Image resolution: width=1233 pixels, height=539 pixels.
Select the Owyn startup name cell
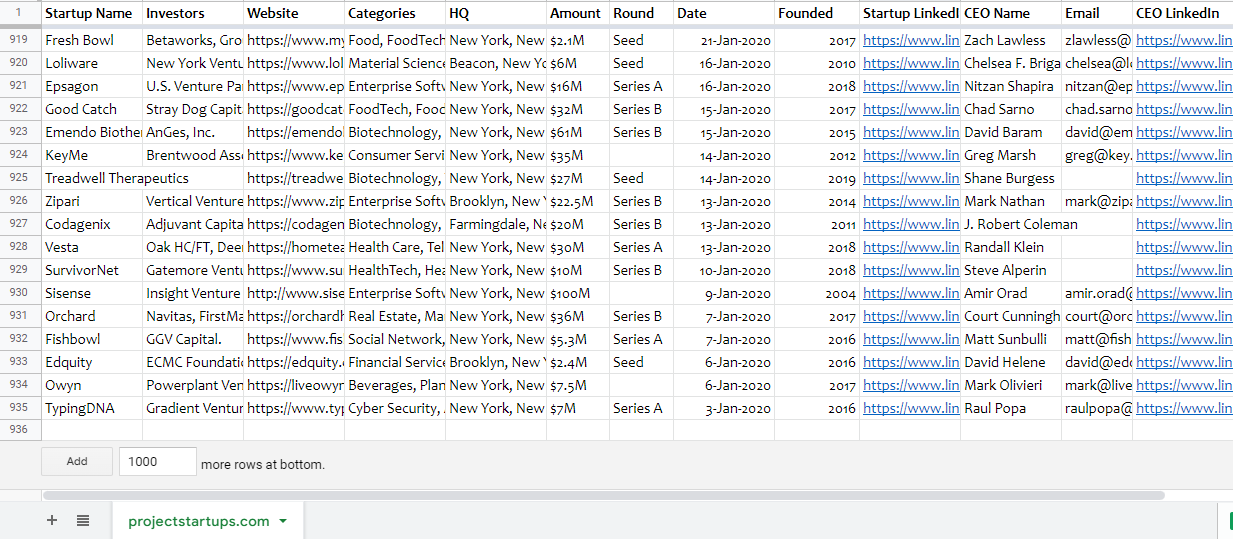pos(92,385)
